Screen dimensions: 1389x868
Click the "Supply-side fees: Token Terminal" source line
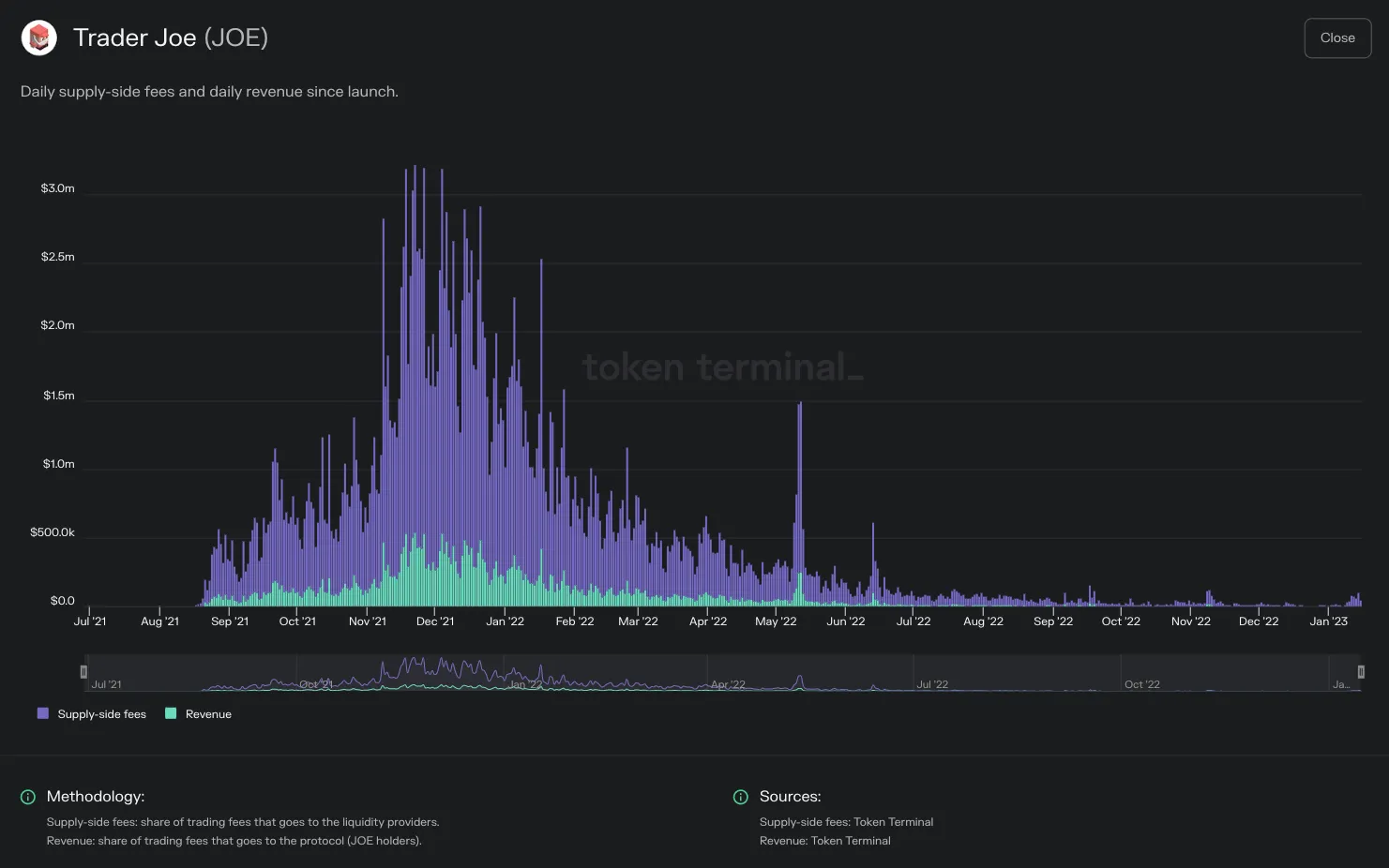pyautogui.click(x=846, y=822)
